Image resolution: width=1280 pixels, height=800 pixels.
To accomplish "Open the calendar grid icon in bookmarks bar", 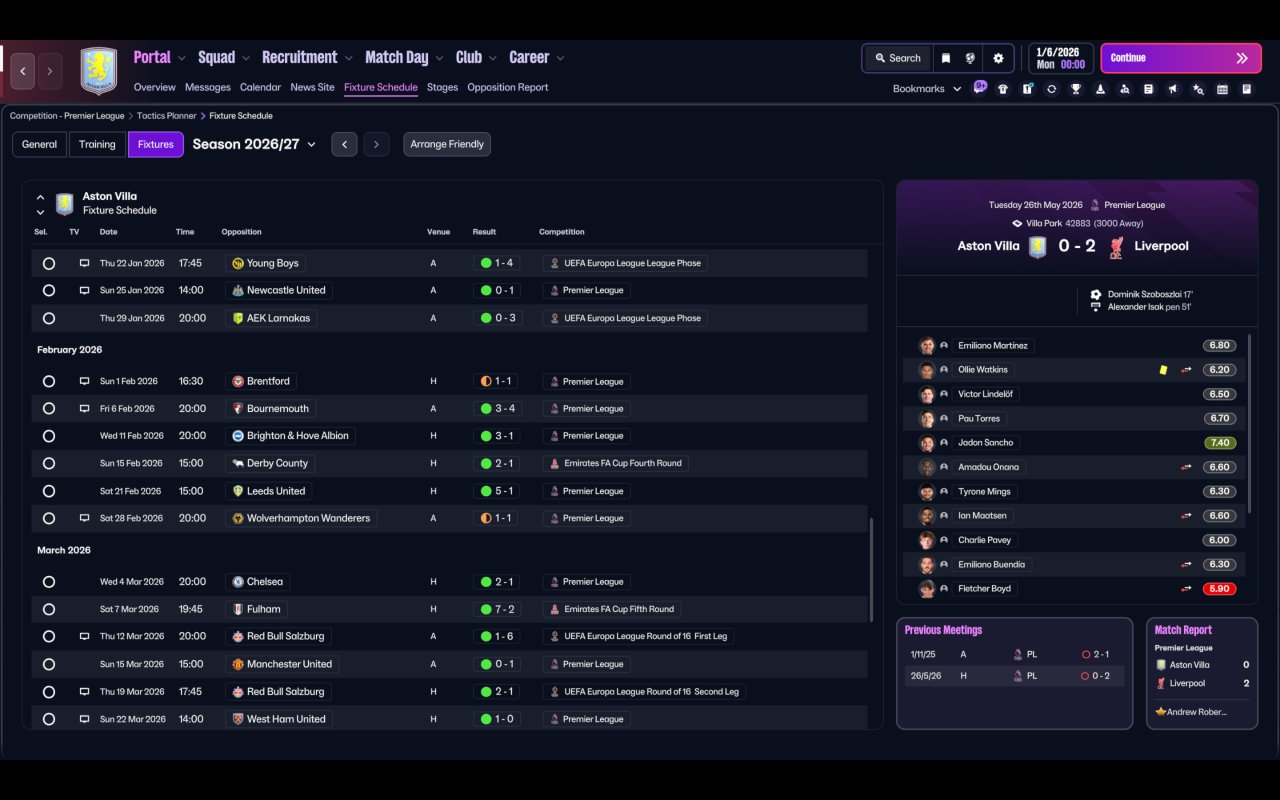I will 1222,89.
